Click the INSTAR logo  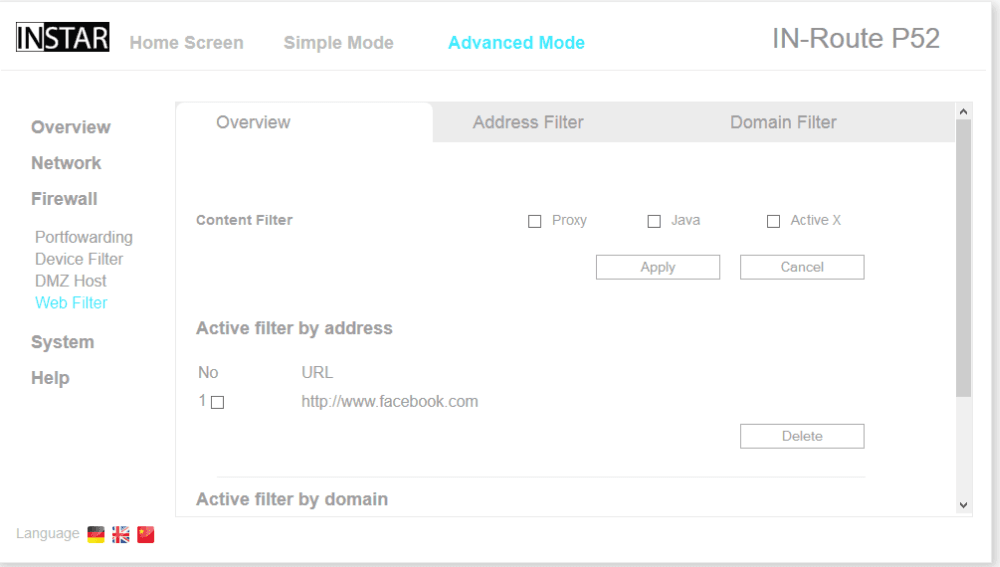point(63,38)
